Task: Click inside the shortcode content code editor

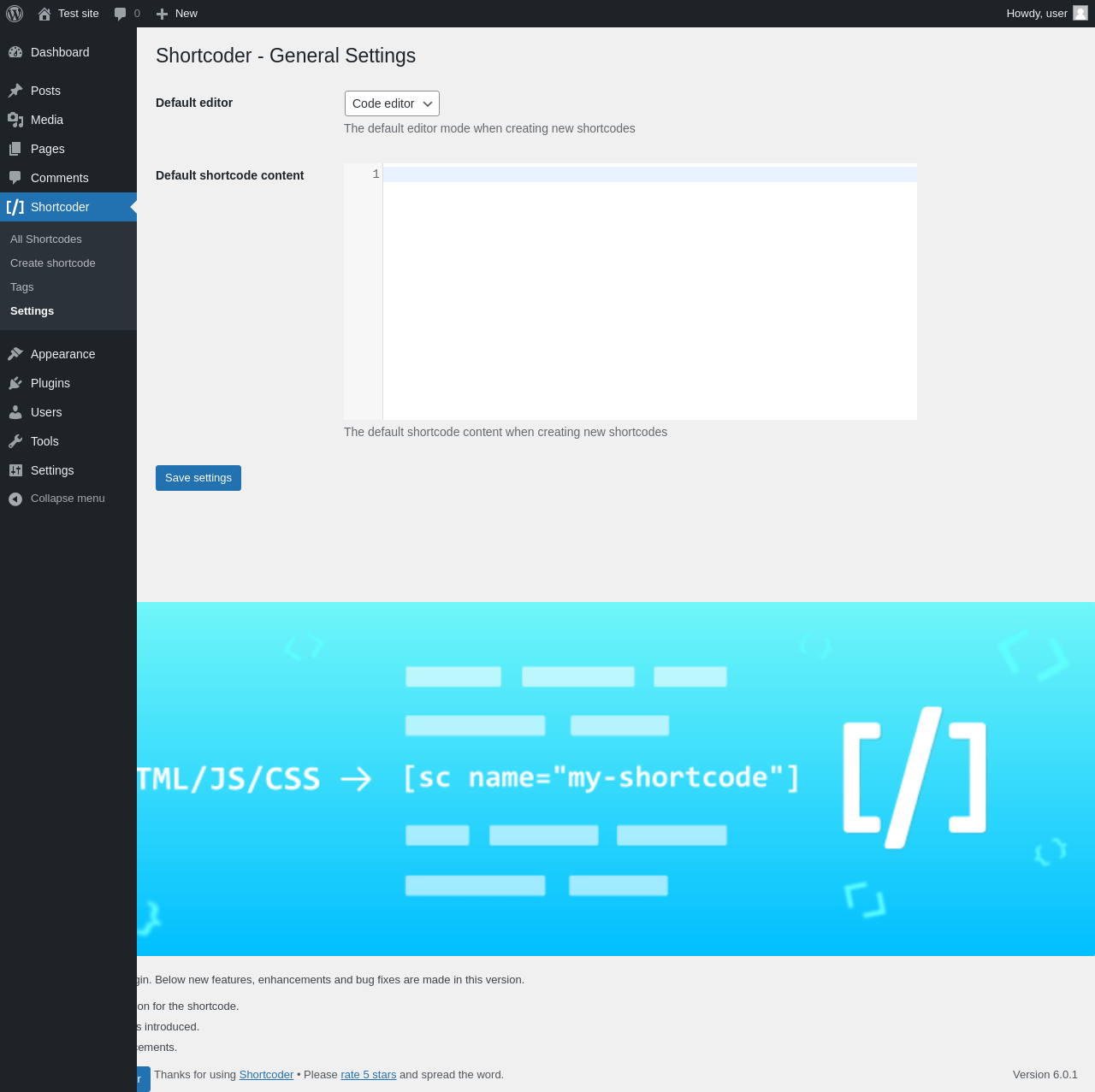Action: click(x=650, y=292)
